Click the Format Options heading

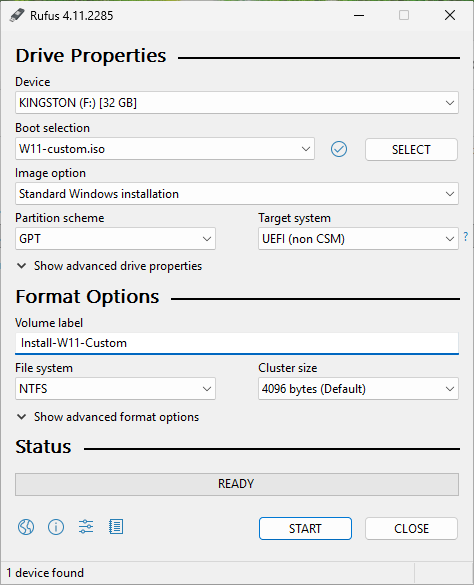(87, 297)
